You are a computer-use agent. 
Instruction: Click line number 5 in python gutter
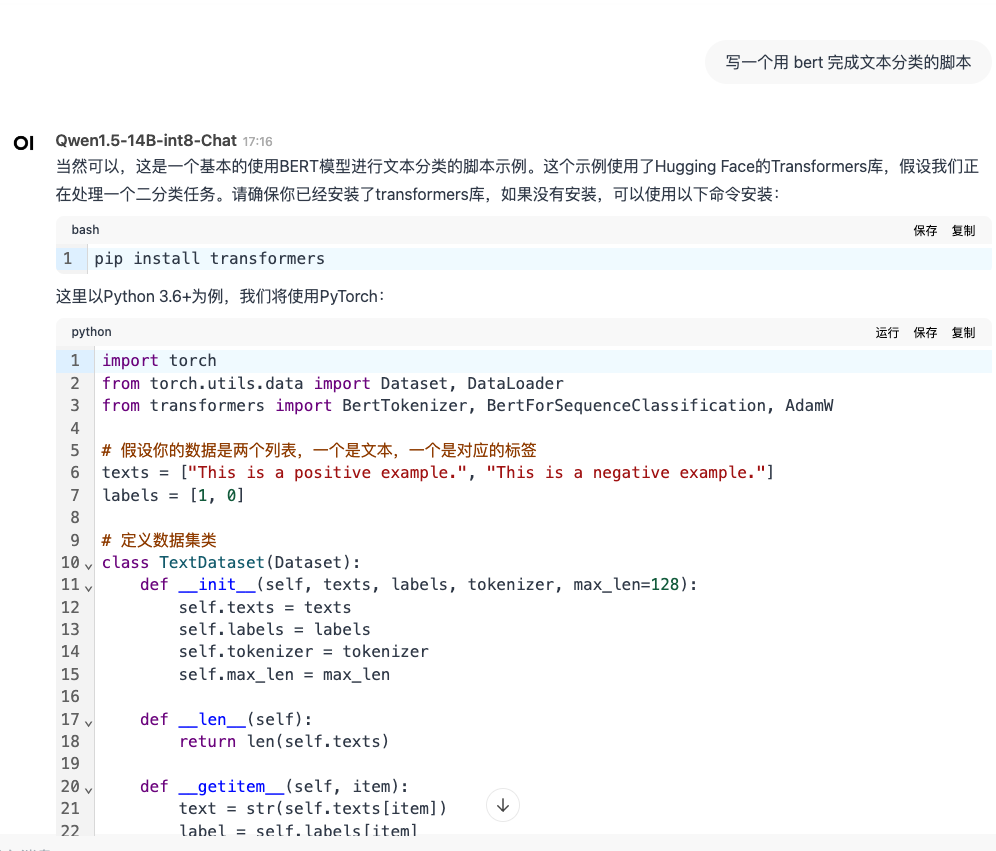75,451
